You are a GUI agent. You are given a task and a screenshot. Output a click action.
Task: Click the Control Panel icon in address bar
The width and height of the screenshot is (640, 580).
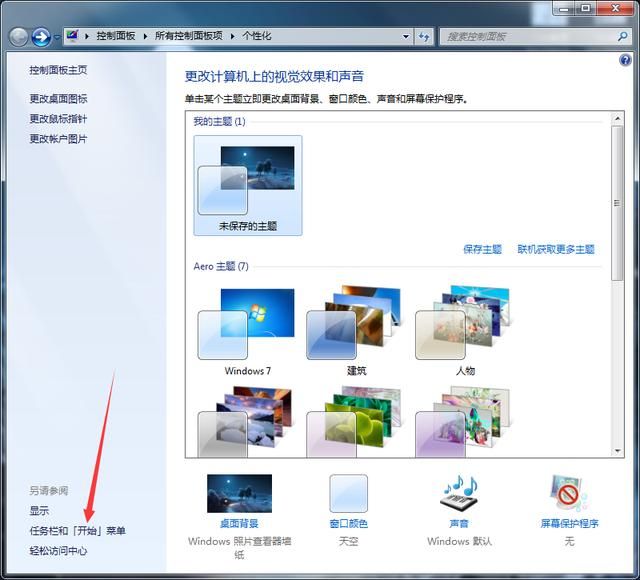73,36
